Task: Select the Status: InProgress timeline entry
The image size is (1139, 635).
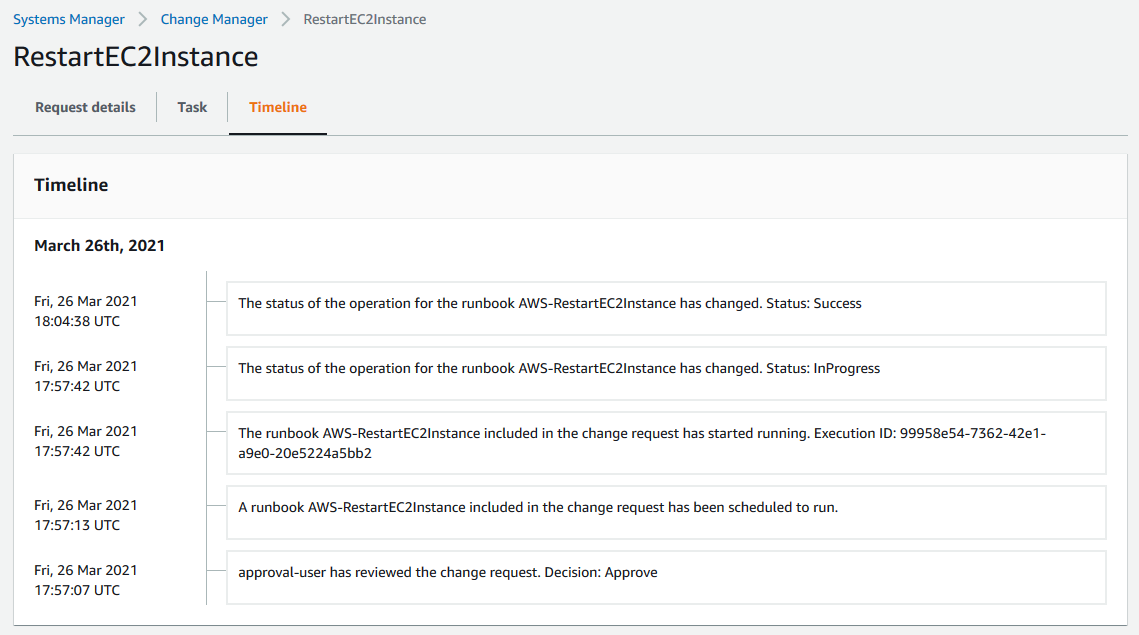Action: coord(666,373)
